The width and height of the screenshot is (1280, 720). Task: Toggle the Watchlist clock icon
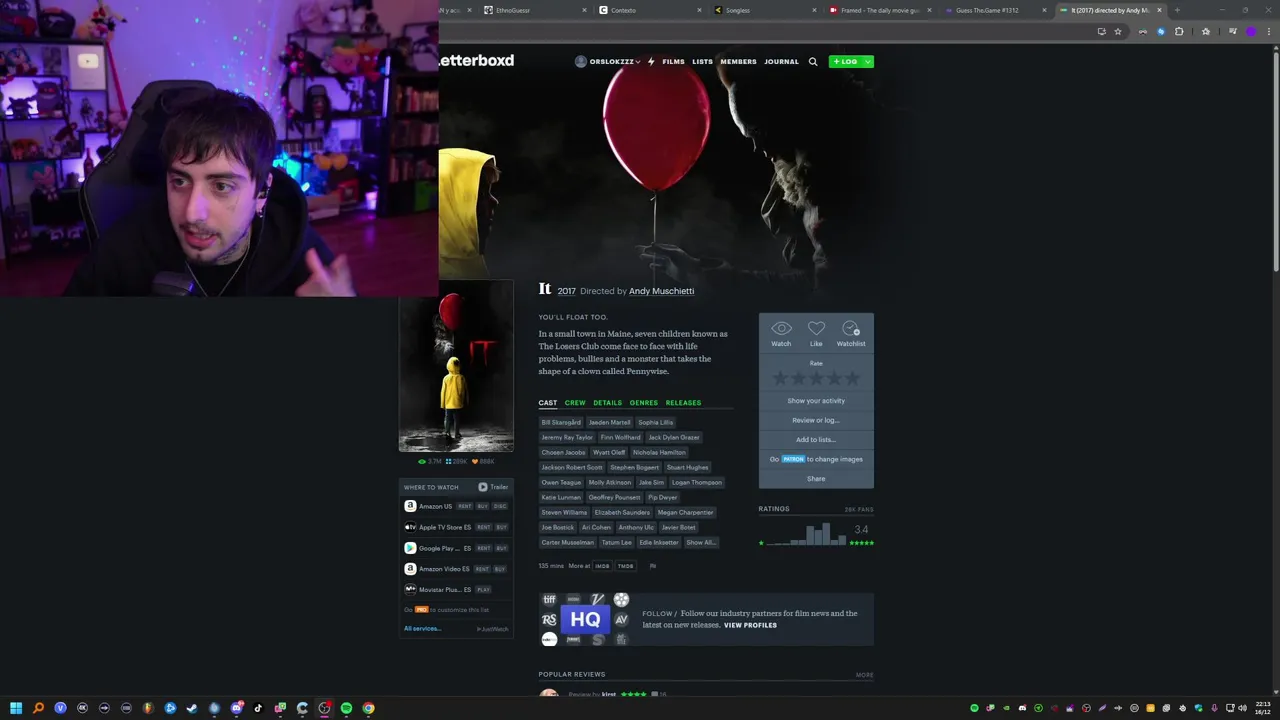coord(851,328)
